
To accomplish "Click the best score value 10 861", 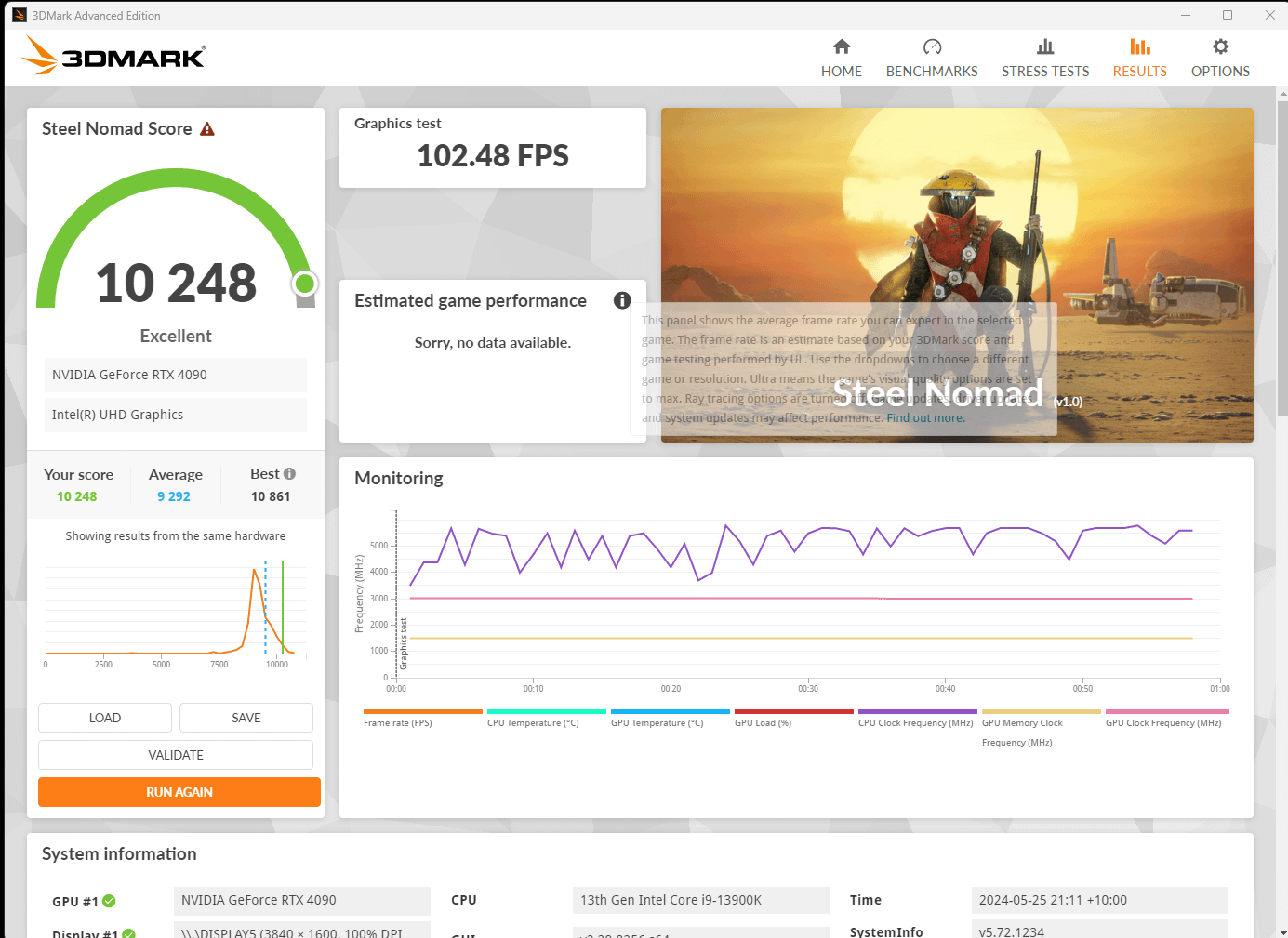I will click(271, 496).
